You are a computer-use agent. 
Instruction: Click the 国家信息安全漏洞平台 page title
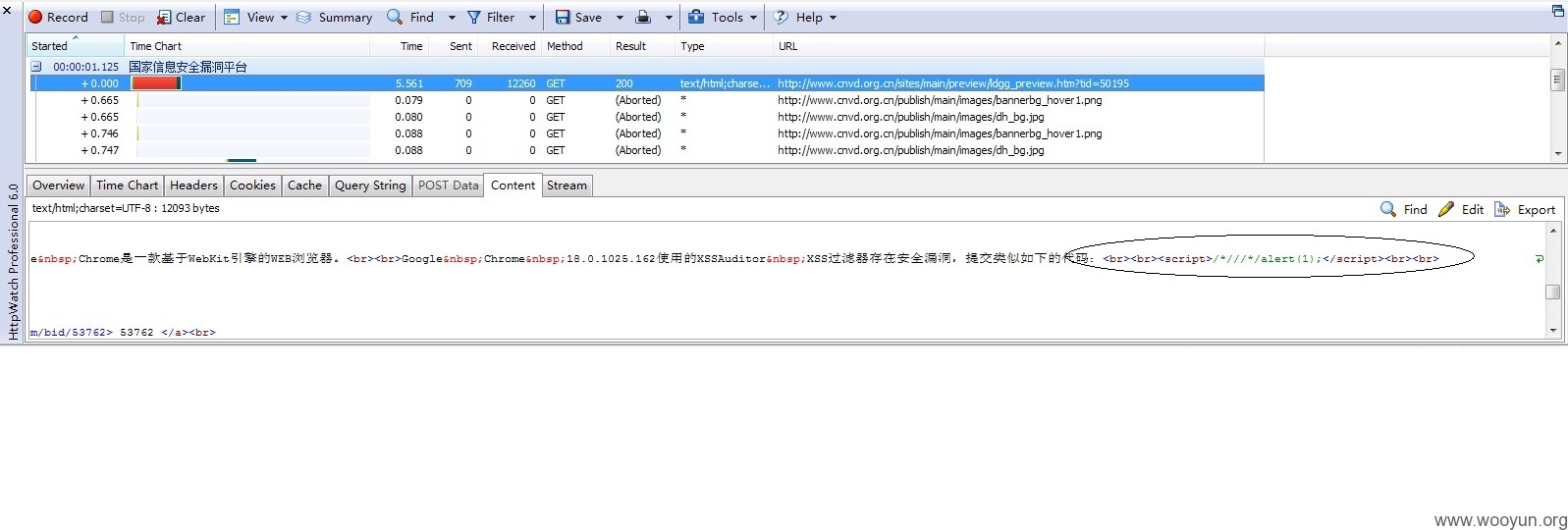[188, 67]
